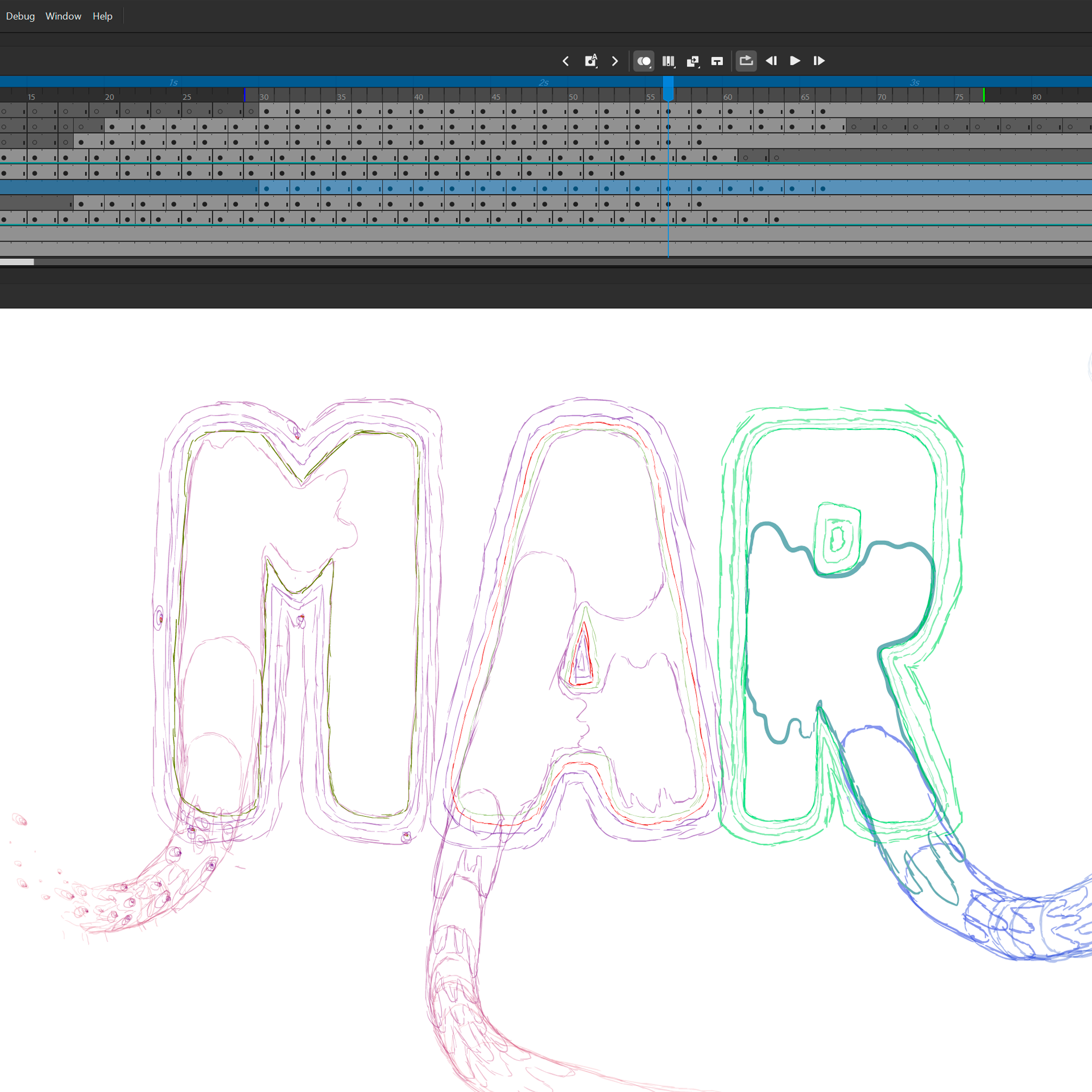Open the Window menu

tap(63, 16)
